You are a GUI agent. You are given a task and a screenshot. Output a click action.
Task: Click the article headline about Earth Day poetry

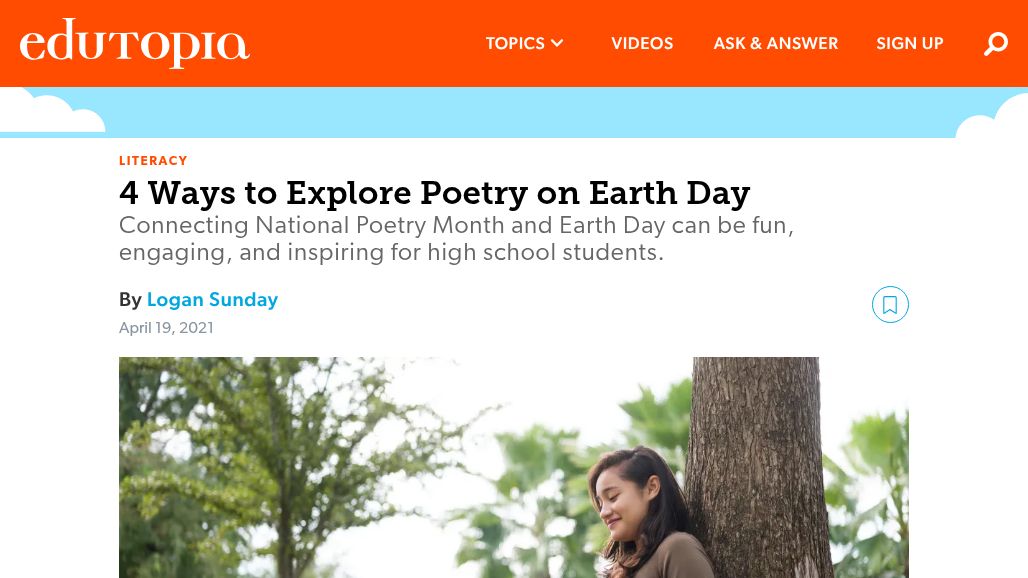coord(434,192)
